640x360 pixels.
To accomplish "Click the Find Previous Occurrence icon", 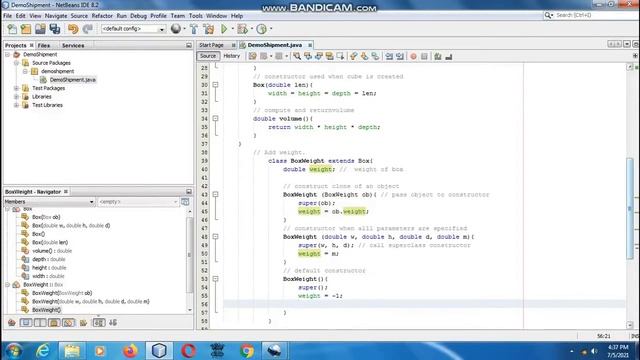I will click(x=308, y=56).
